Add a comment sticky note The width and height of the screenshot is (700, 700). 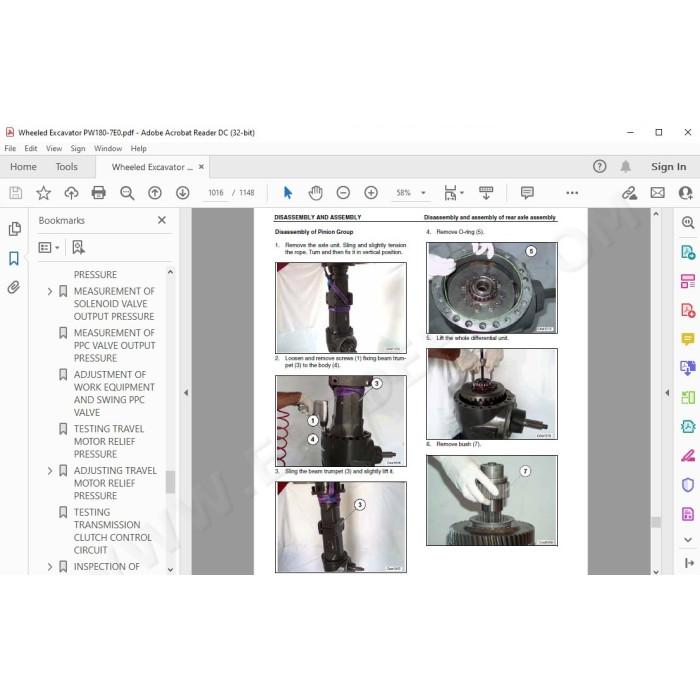(527, 193)
